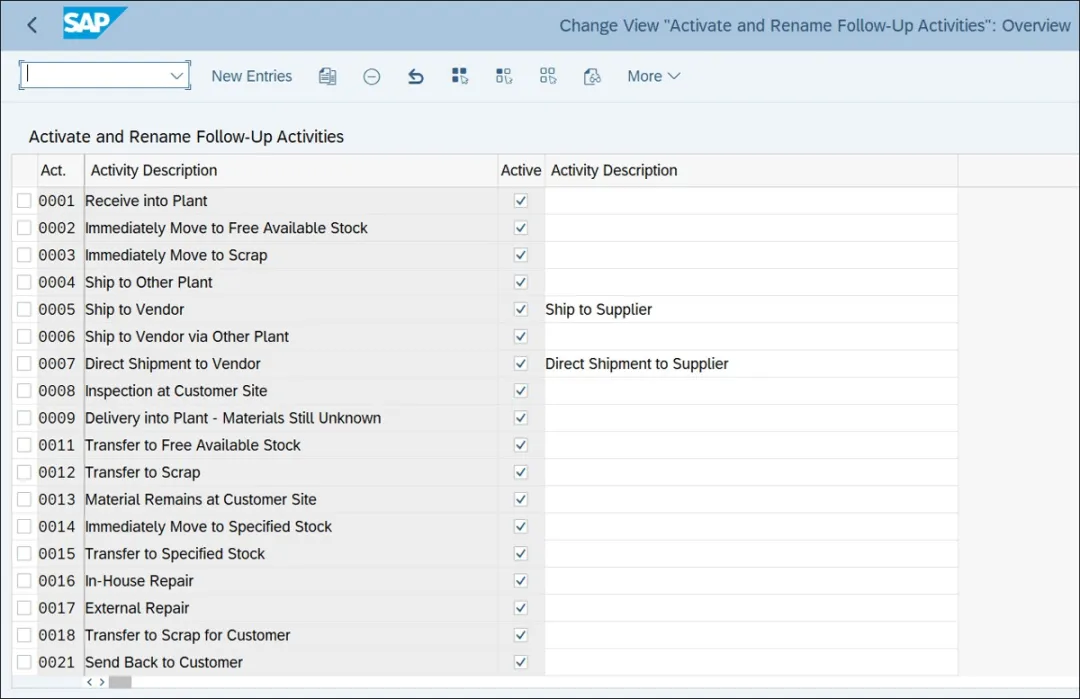Click the Copy As toolbar icon
The height and width of the screenshot is (699, 1080).
pyautogui.click(x=327, y=76)
